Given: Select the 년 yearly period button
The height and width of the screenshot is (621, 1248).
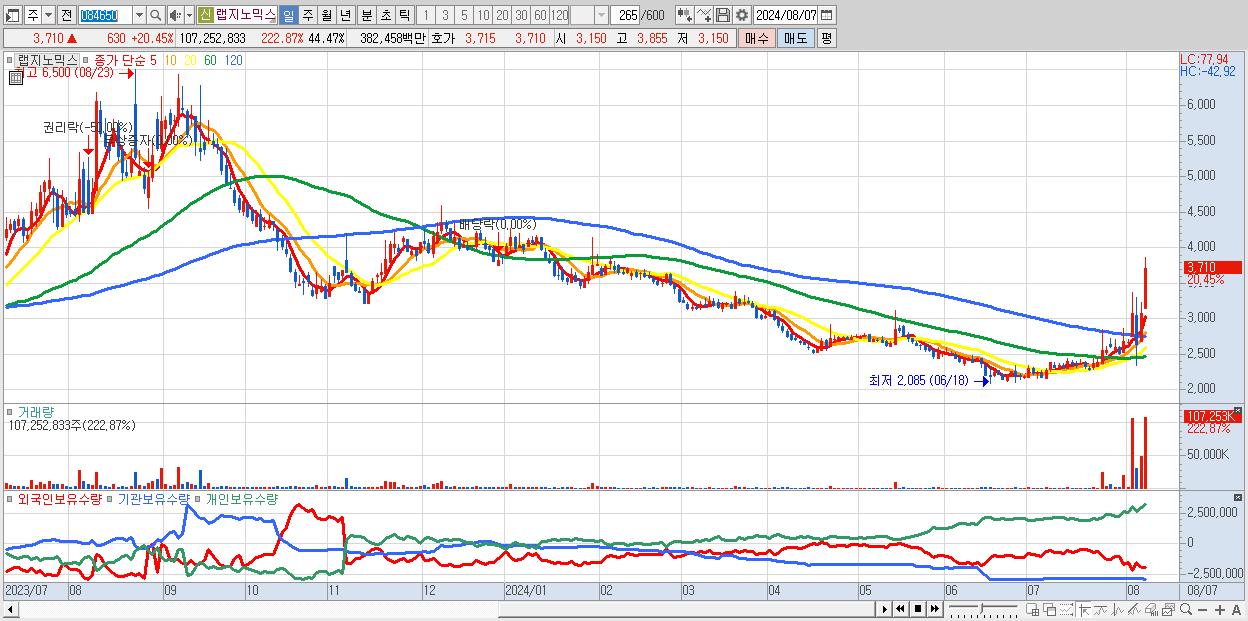Looking at the screenshot, I should (x=345, y=15).
